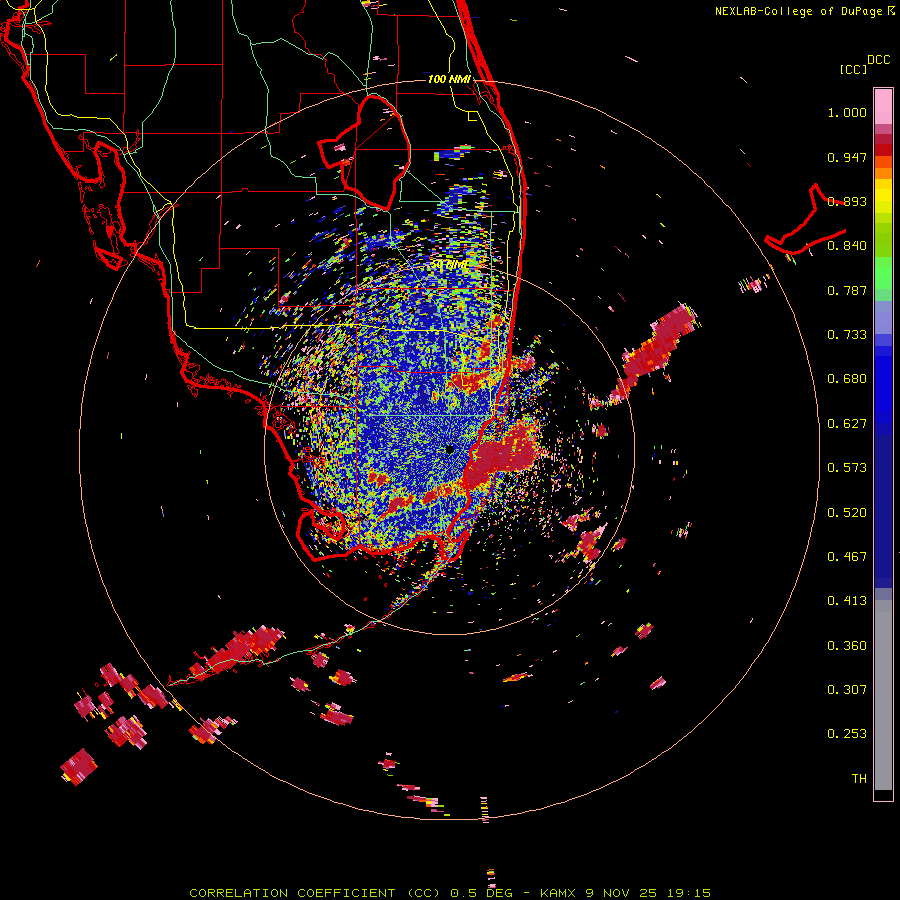Click the 0.5 DEG elevation in the caption
Viewport: 900px width, 900px height.
click(x=481, y=893)
